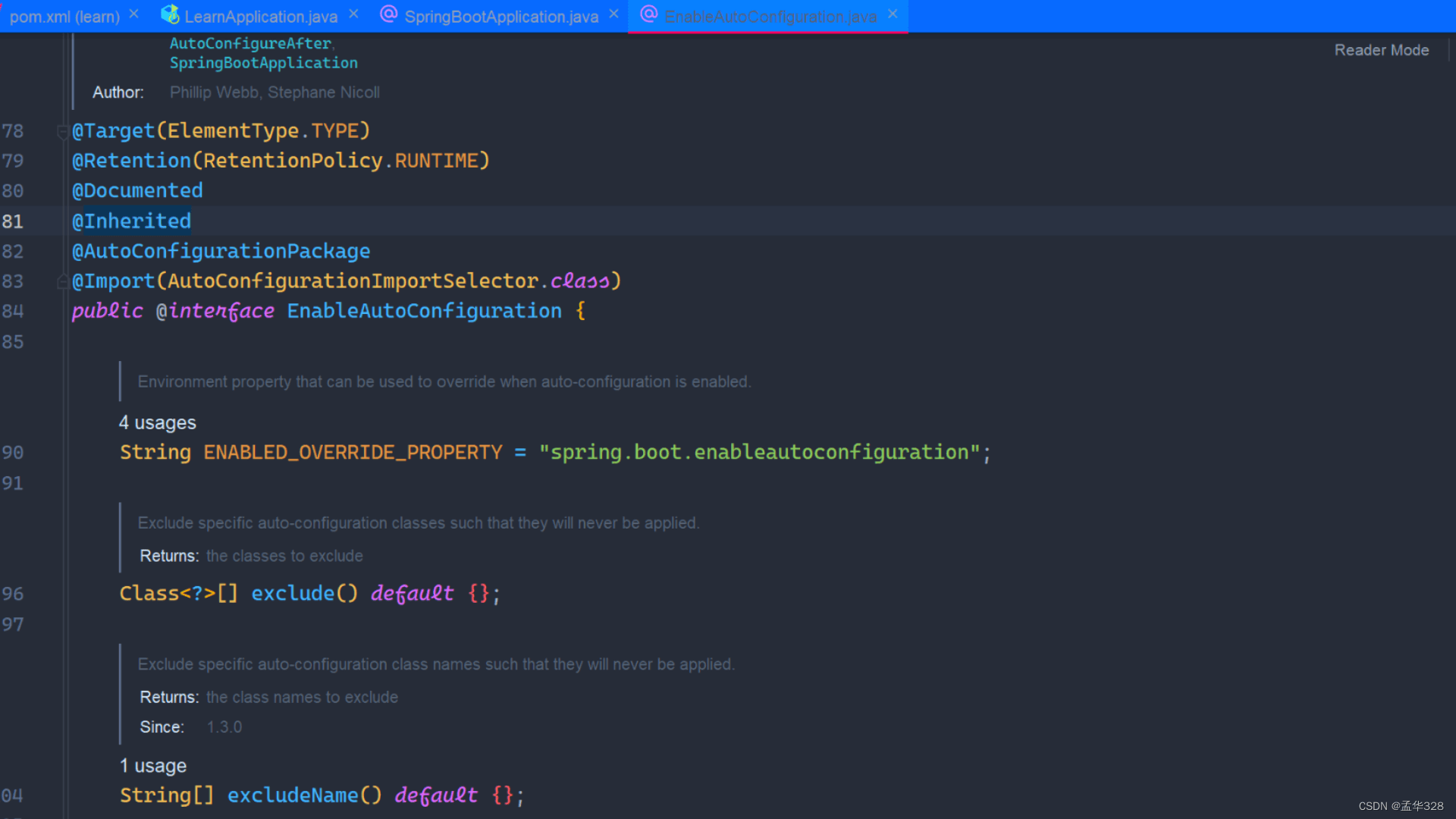Select the SpringBootApplication.java tab

point(500,16)
